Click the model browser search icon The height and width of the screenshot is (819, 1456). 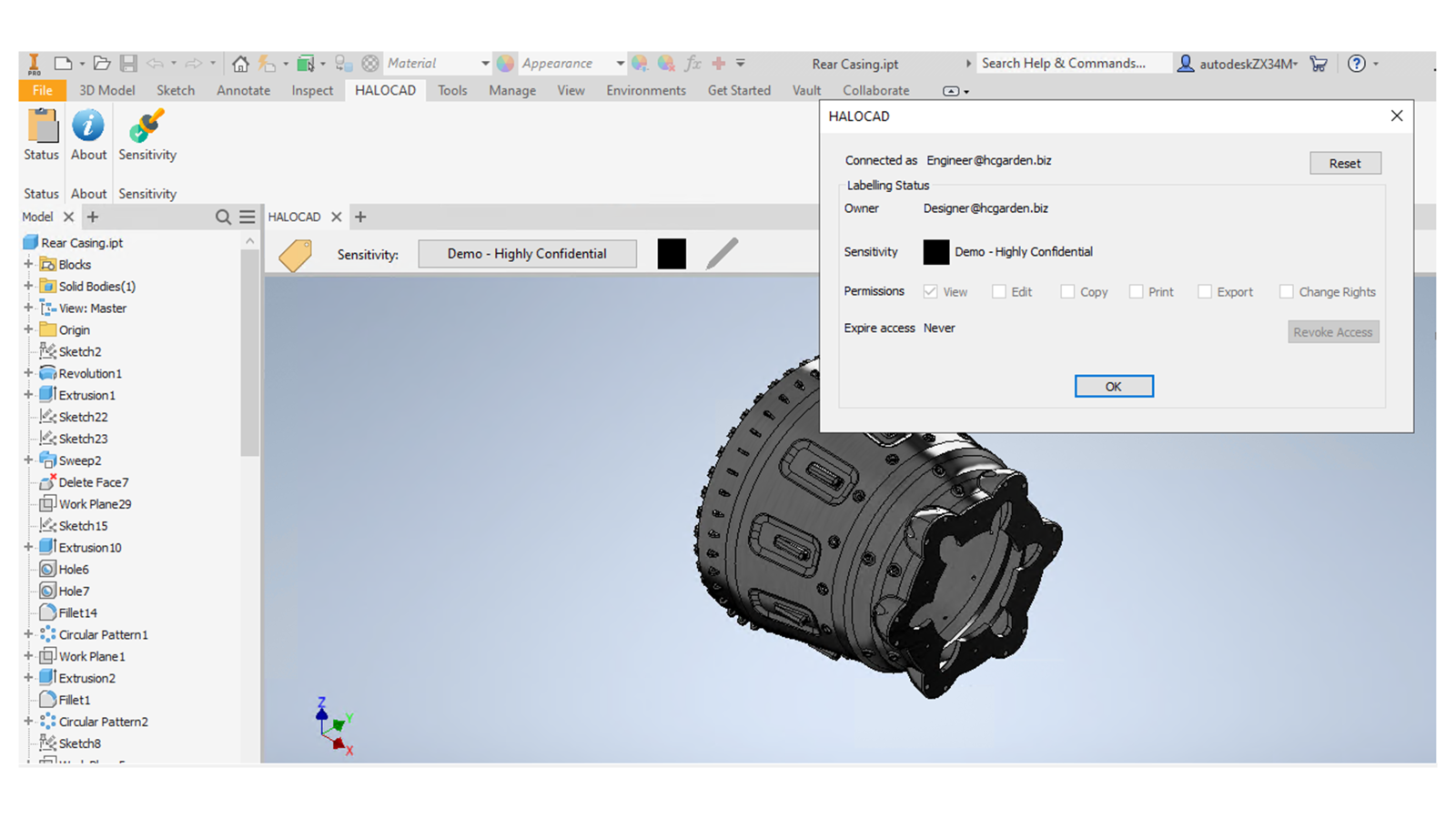223,217
